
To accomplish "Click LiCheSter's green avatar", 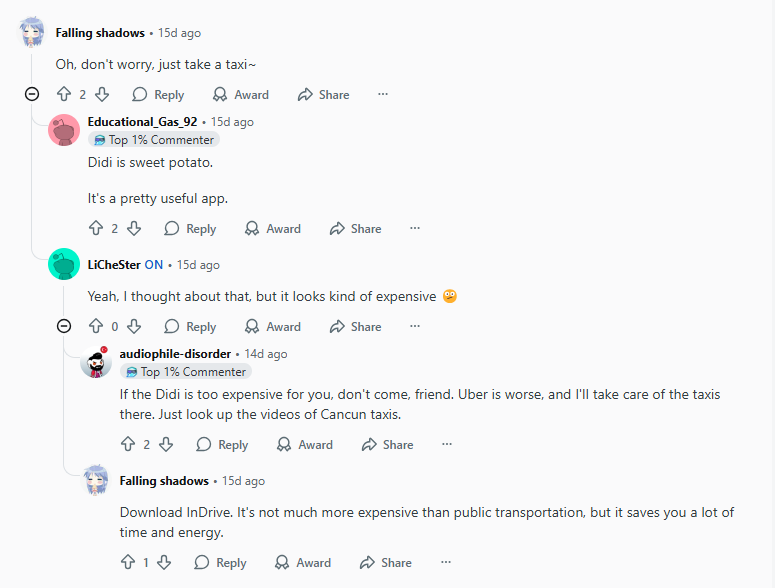I will pos(64,264).
